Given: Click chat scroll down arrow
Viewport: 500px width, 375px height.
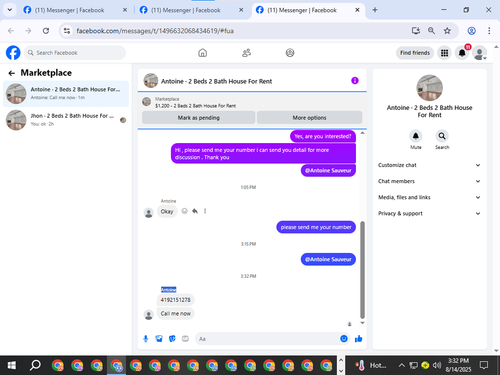Looking at the screenshot, I should pos(362,323).
